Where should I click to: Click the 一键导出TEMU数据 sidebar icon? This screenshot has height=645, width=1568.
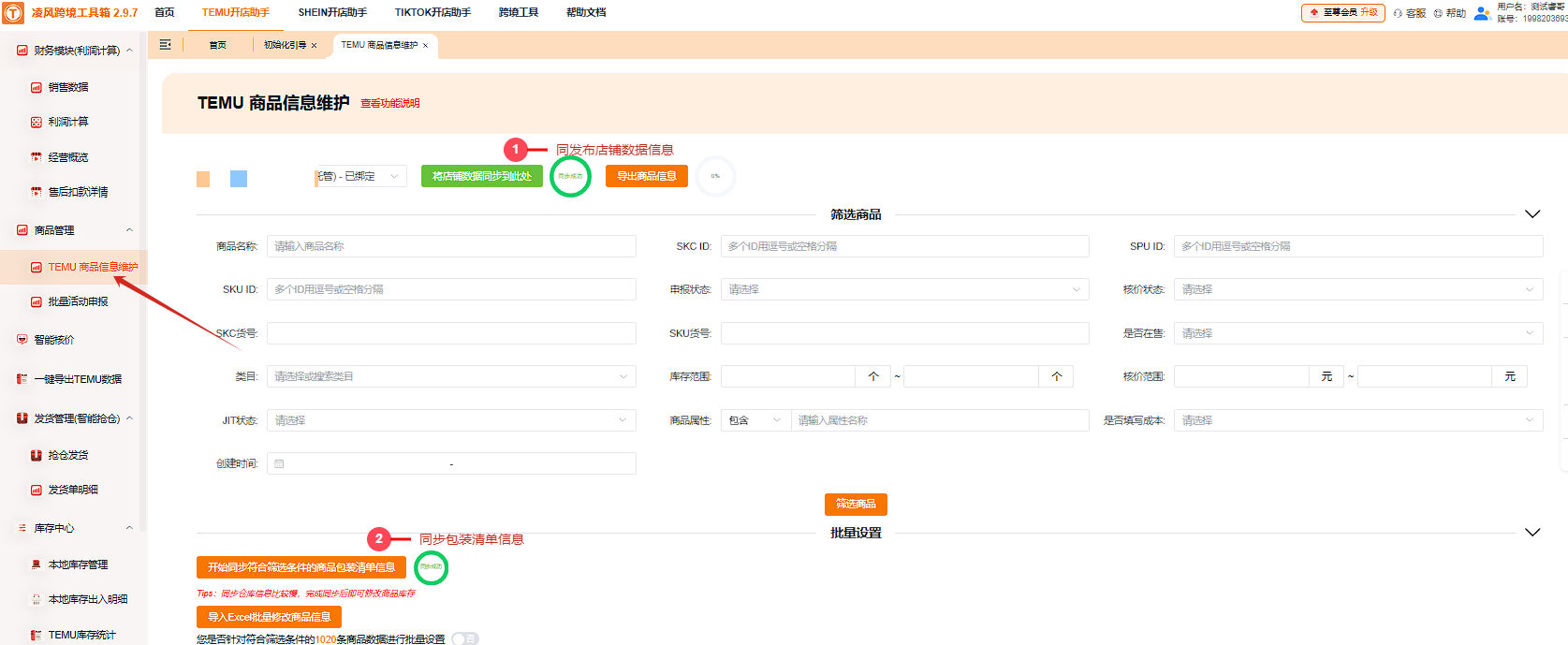click(22, 379)
